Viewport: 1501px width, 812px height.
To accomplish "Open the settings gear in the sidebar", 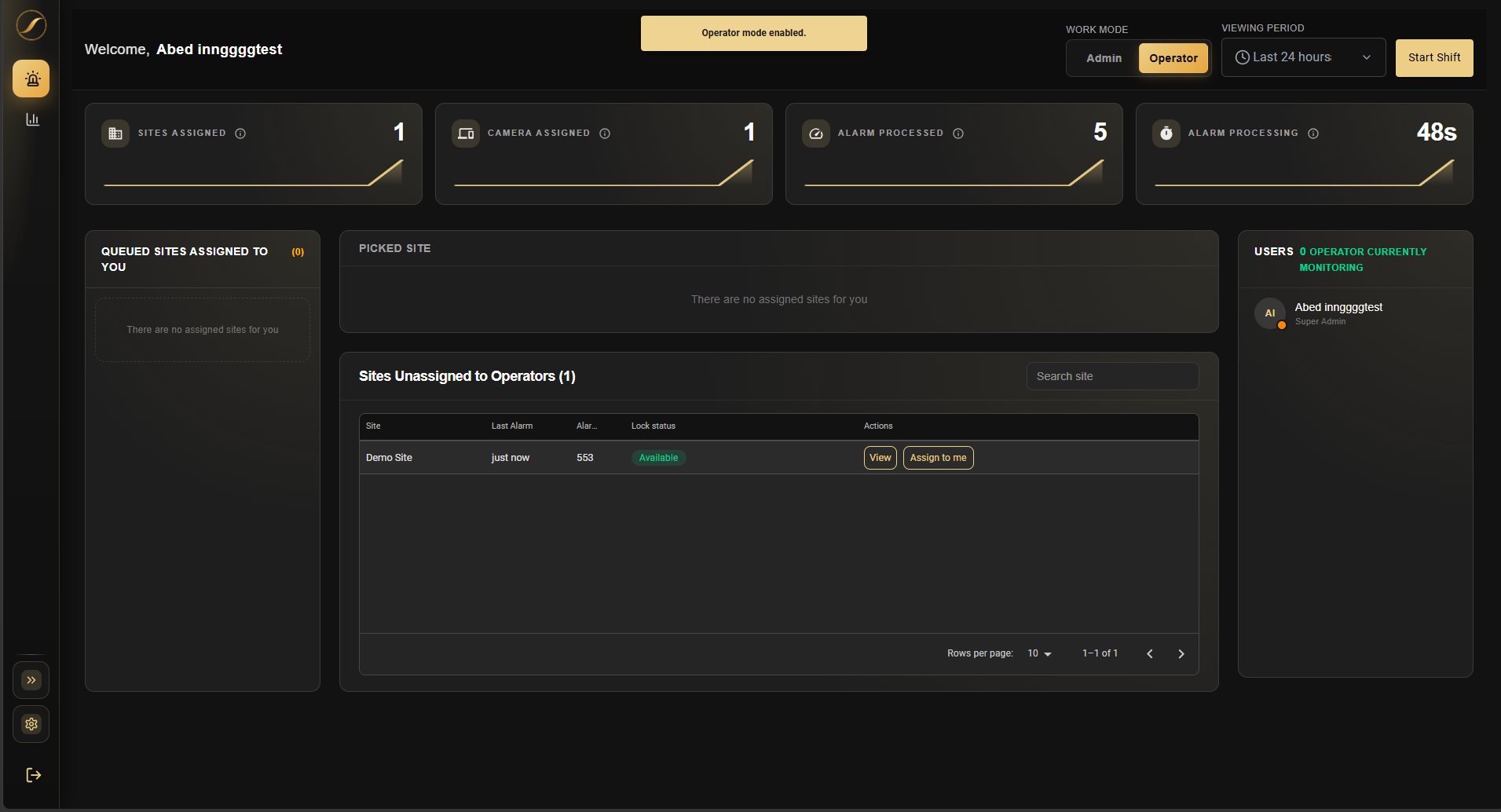I will [x=31, y=724].
